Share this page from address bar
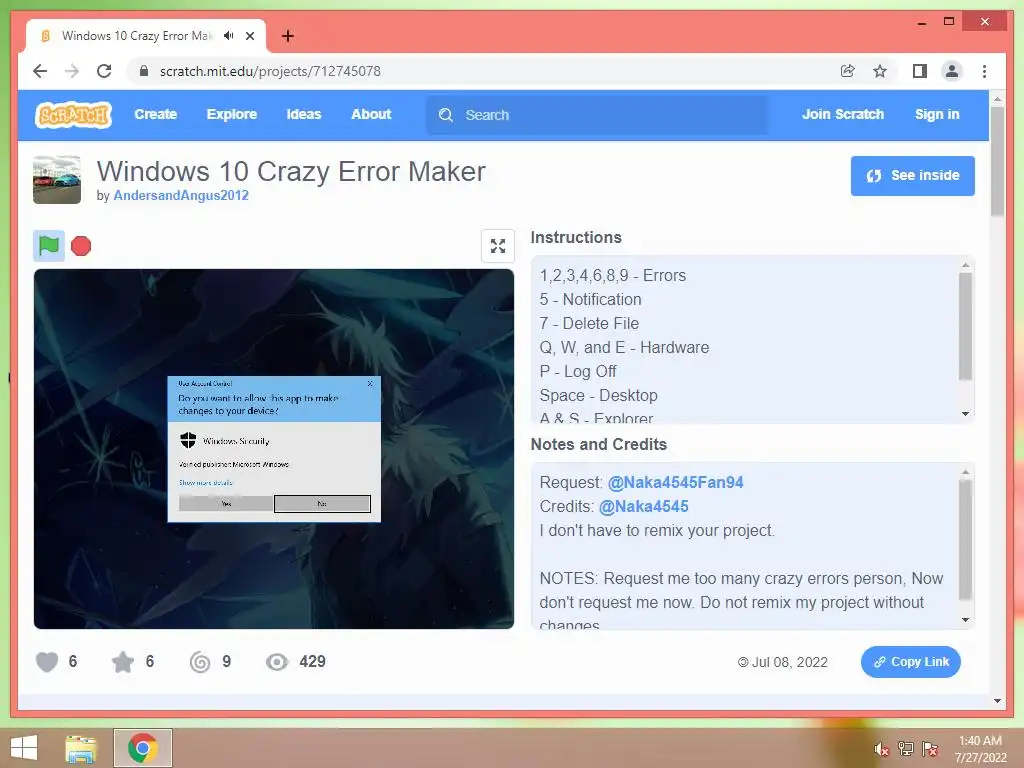Image resolution: width=1024 pixels, height=768 pixels. click(x=848, y=71)
